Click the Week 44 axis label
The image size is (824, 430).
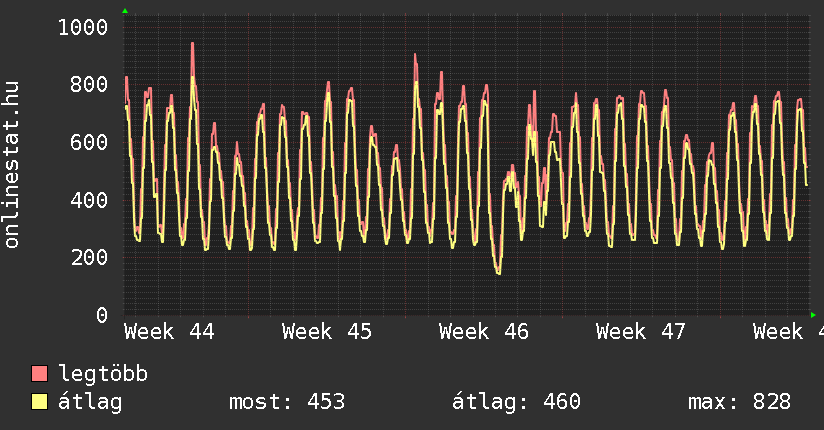169,331
